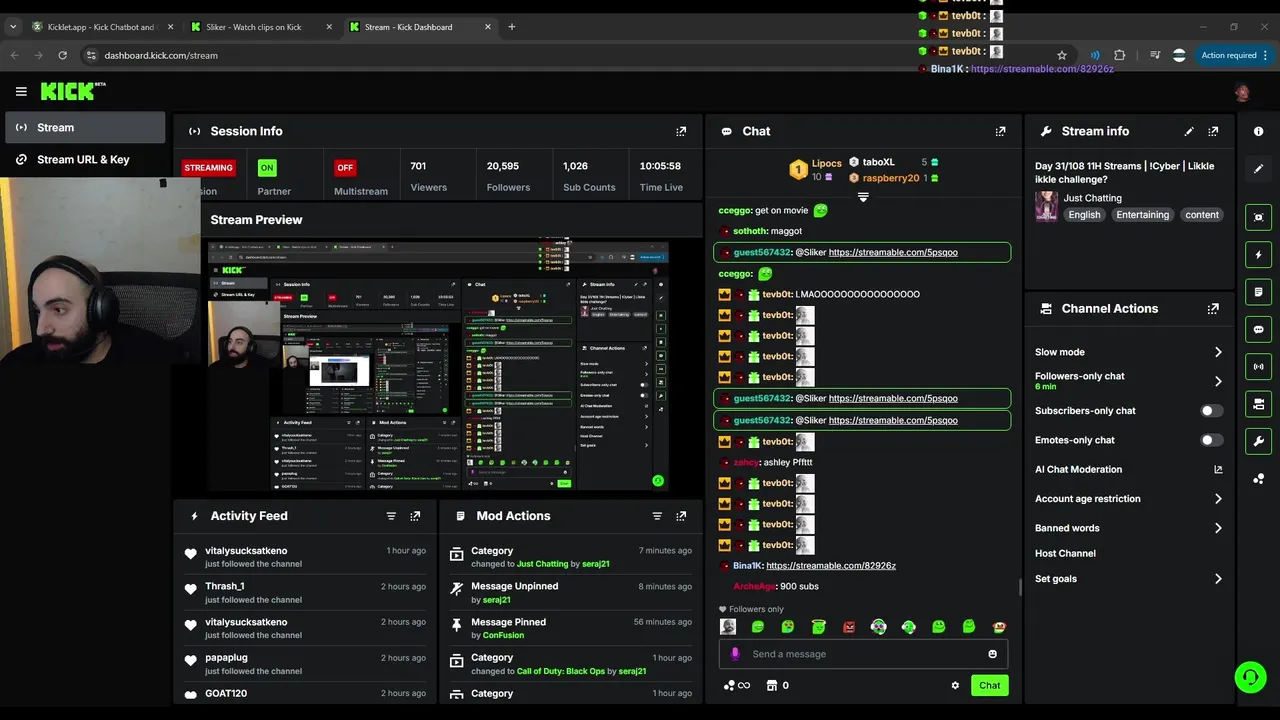Screen dimensions: 1280x720
Task: Click the pencil edit icon in right sidebar
Action: click(1258, 169)
